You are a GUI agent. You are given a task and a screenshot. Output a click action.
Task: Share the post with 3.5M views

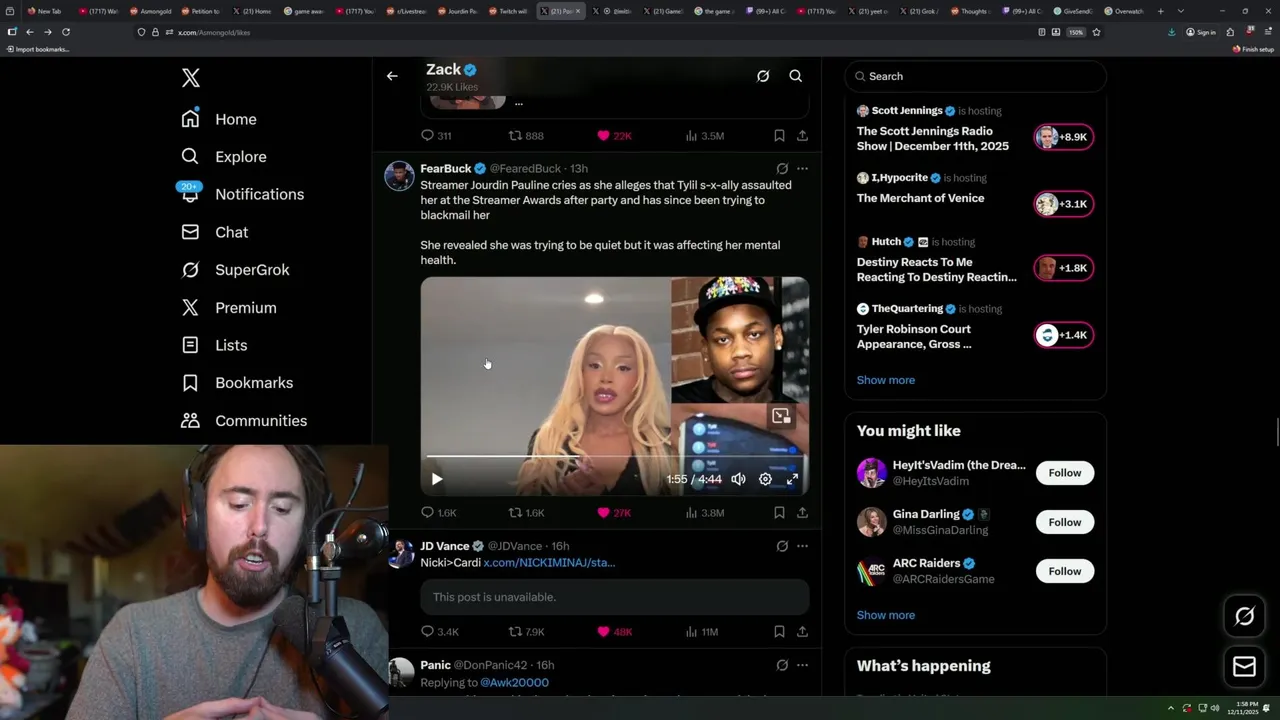802,136
